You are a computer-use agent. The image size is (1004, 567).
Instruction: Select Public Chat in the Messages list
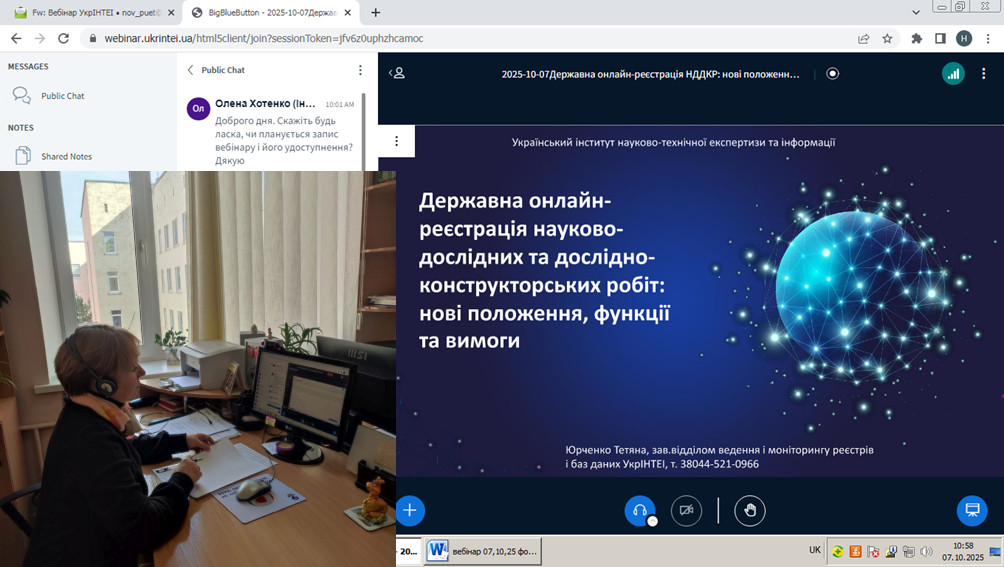62,96
